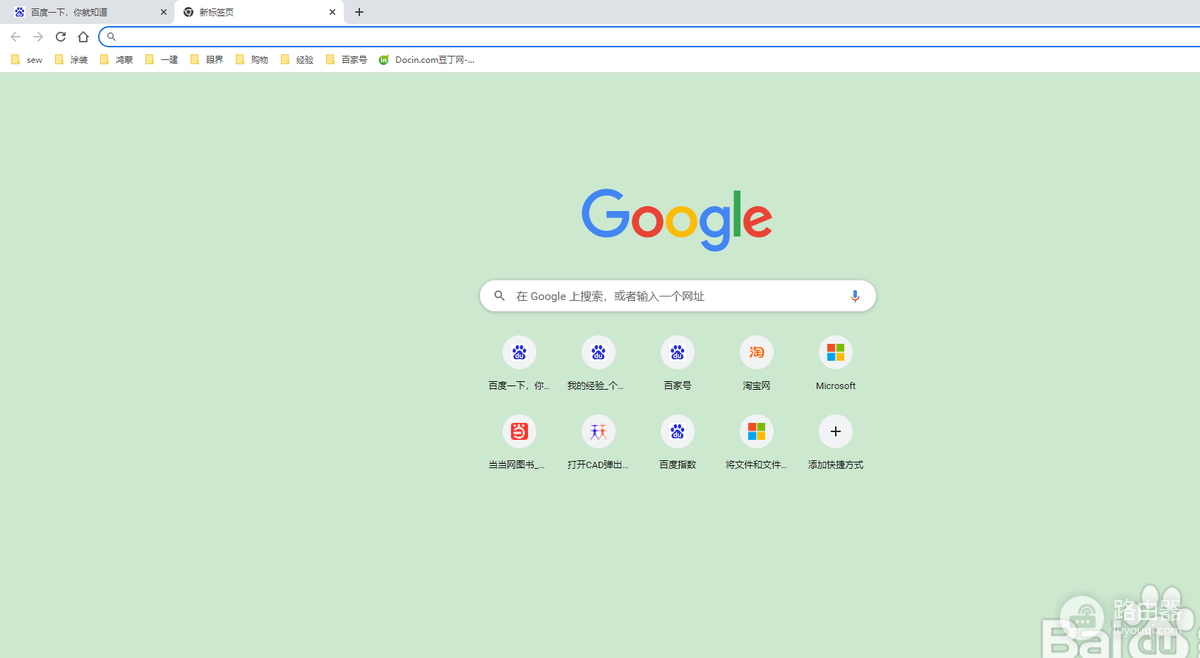
Task: Select the 新标签页 tab
Action: coord(260,12)
